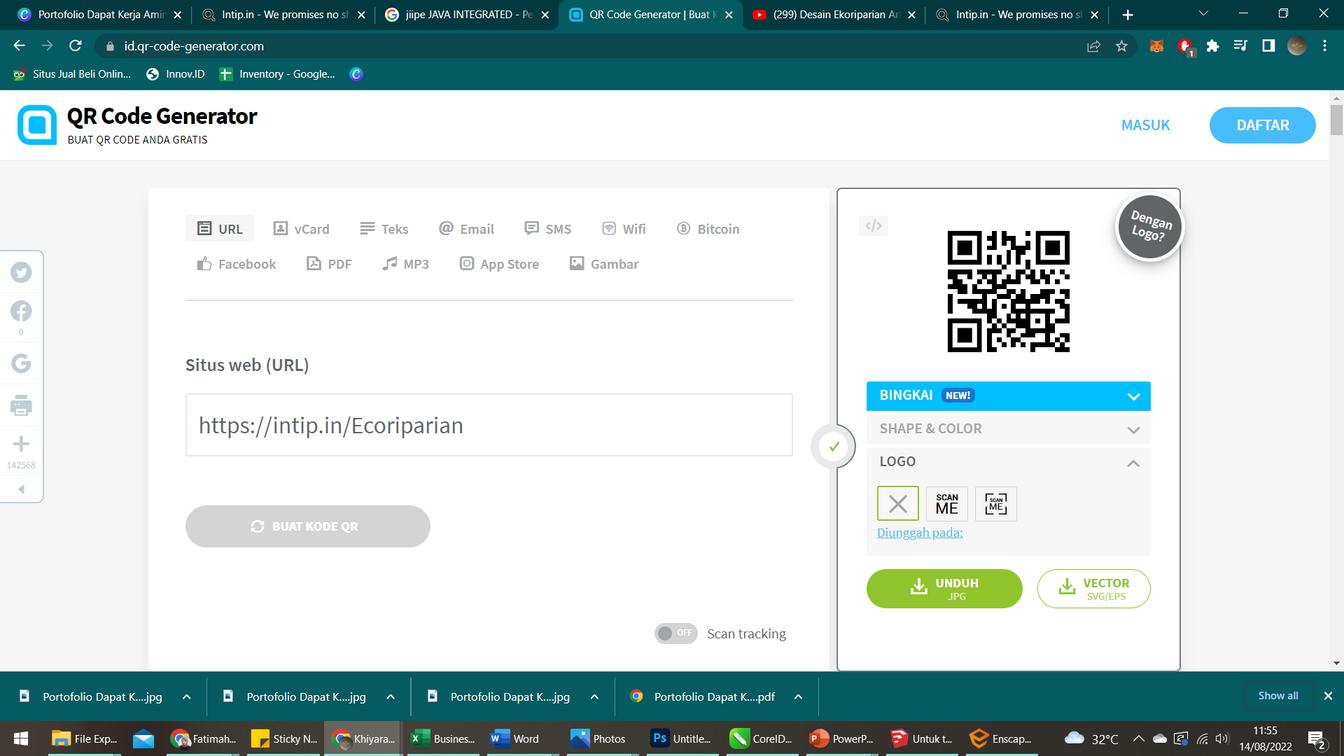Viewport: 1344px width, 756px height.
Task: Open the tab search dropdown arrow
Action: [1203, 14]
